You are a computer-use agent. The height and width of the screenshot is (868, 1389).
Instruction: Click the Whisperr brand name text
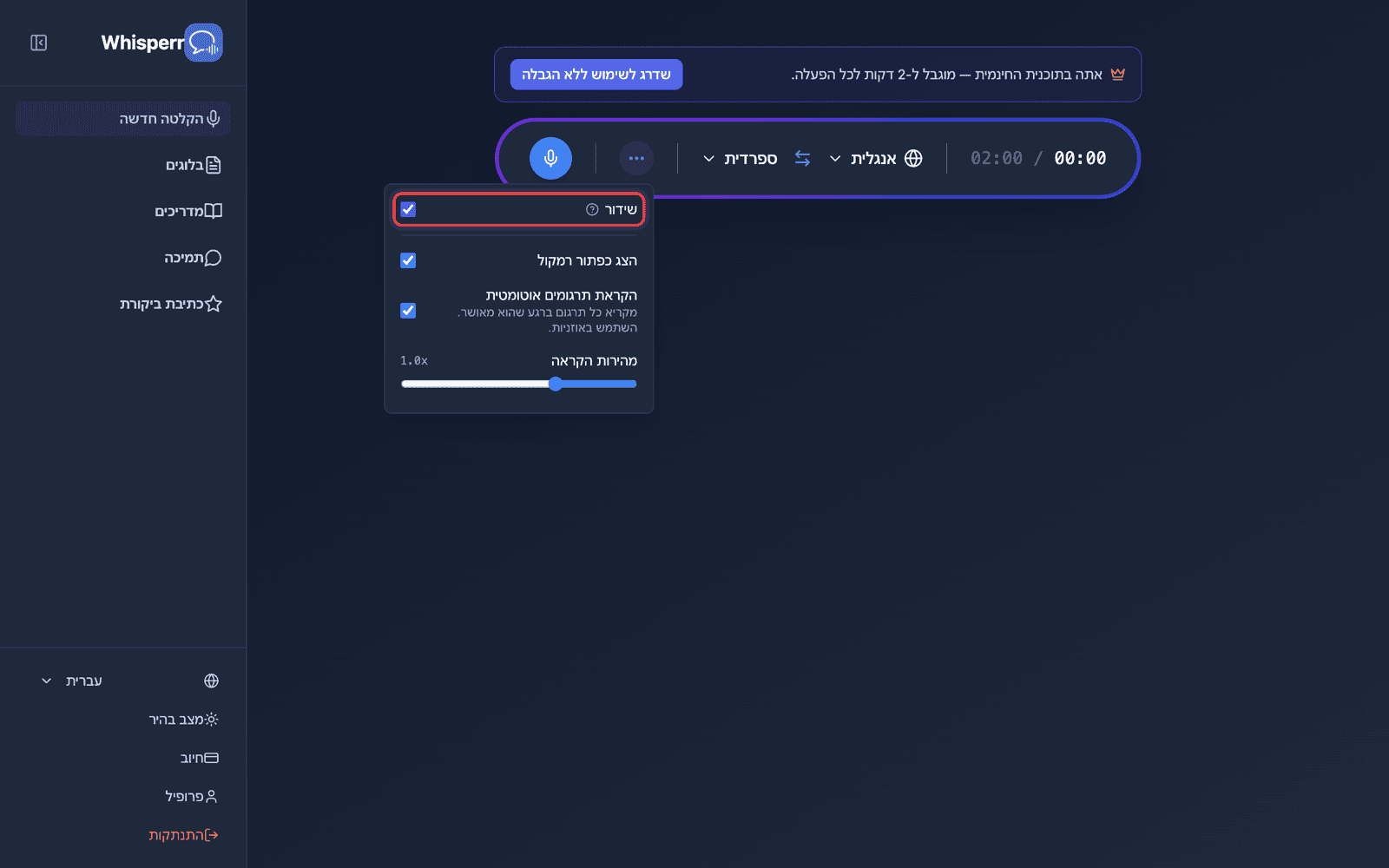click(x=142, y=43)
